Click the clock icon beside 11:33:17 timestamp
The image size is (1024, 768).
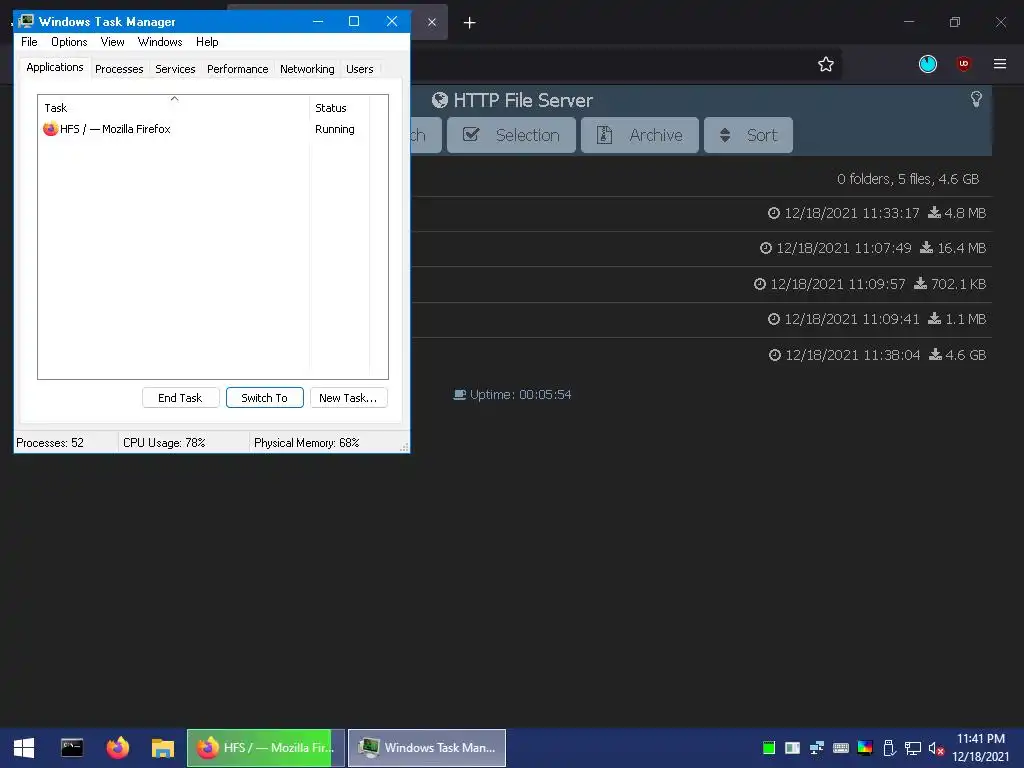774,213
